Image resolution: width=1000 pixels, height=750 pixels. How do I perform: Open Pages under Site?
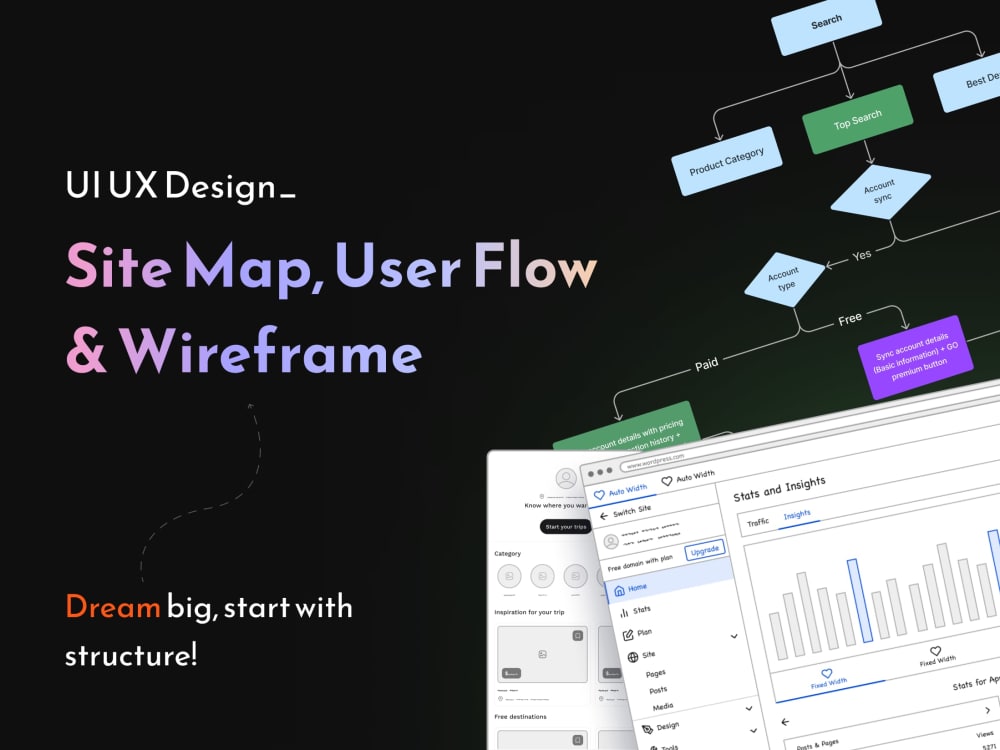(x=655, y=673)
